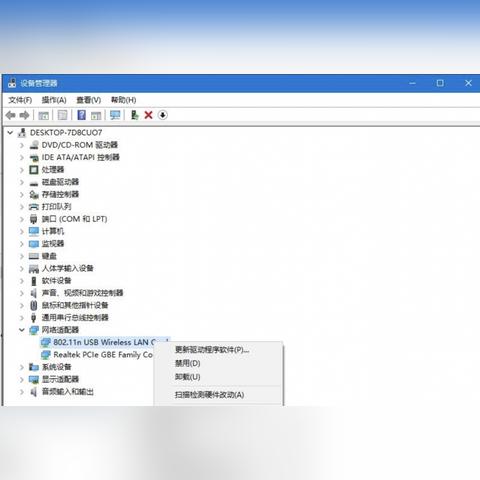Screen dimensions: 480x480
Task: Click the 打印队列 printer icon
Action: click(x=34, y=207)
